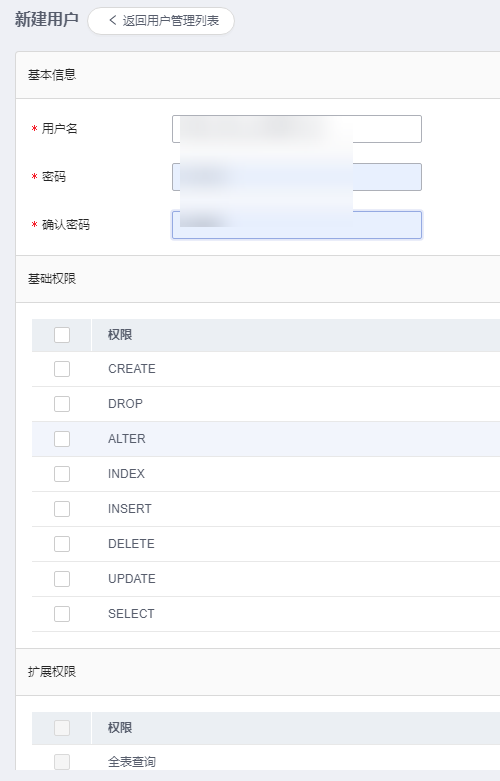Focus the password input field
The width and height of the screenshot is (500, 781).
coord(297,177)
